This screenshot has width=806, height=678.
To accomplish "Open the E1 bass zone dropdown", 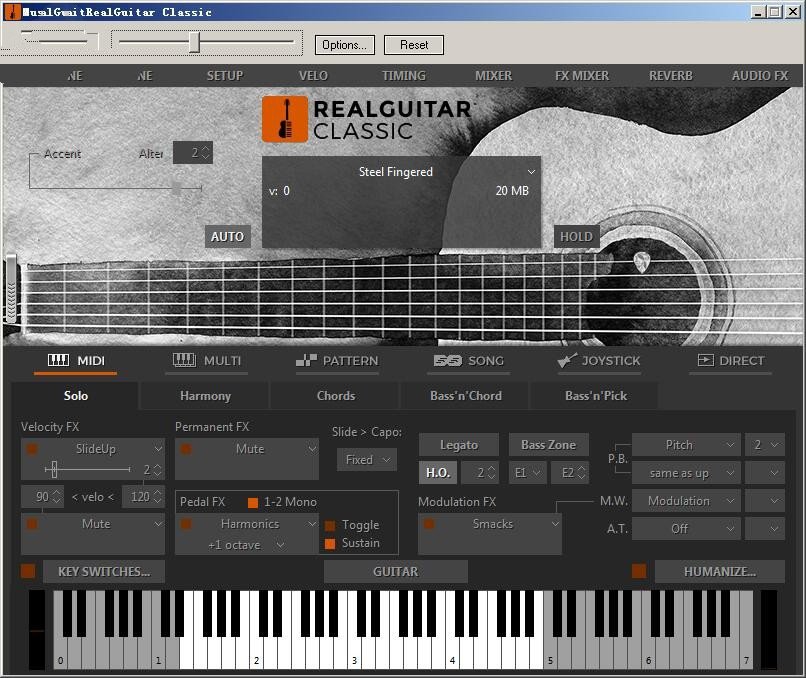I will click(x=528, y=472).
